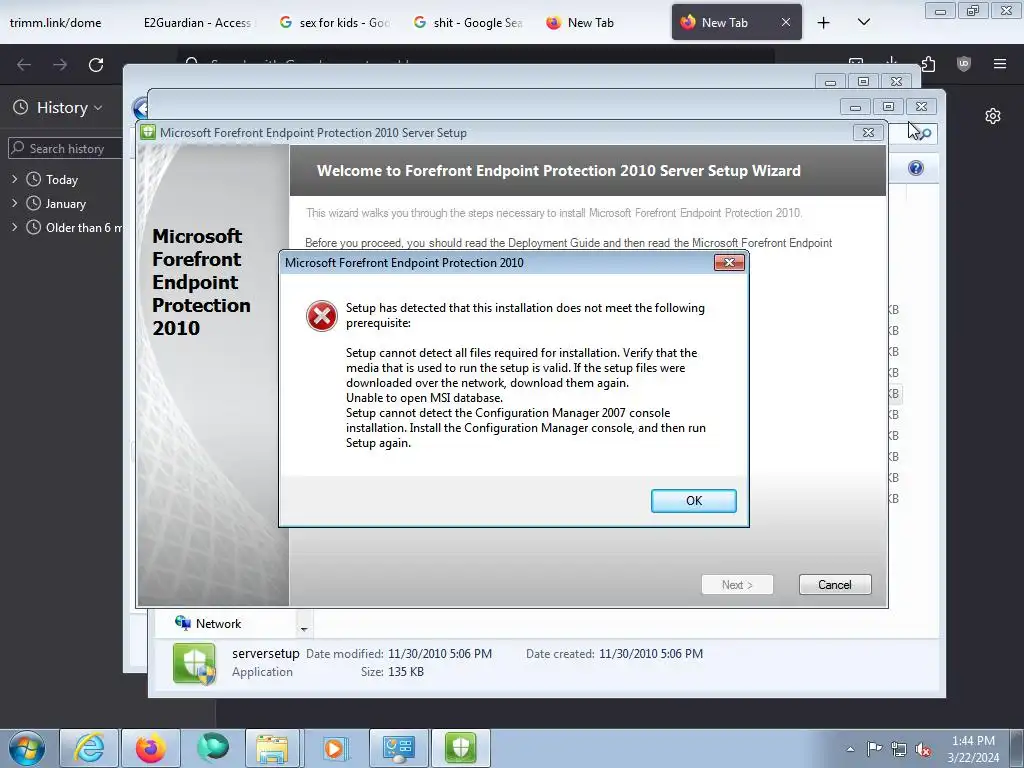Click the serversetup application icon in details pane

194,664
